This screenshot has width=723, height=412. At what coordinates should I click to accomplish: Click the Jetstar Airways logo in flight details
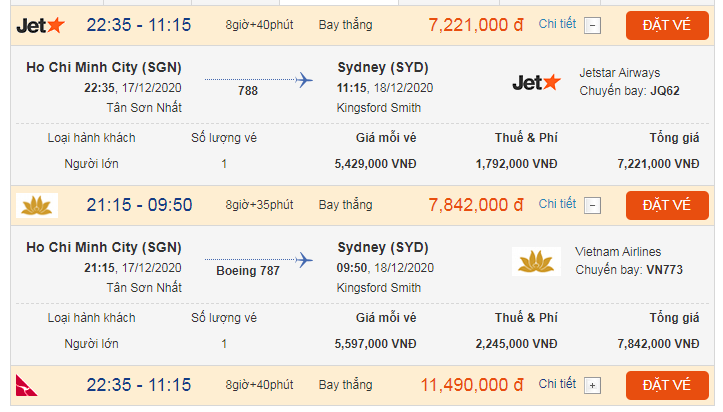[536, 82]
